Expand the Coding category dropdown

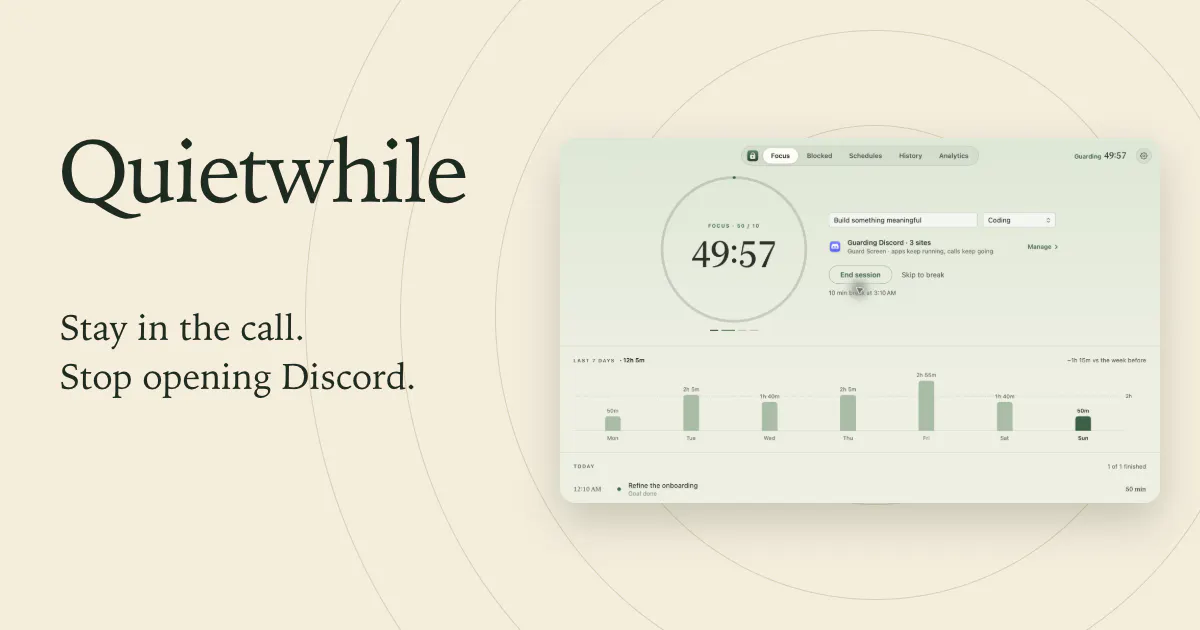1019,220
